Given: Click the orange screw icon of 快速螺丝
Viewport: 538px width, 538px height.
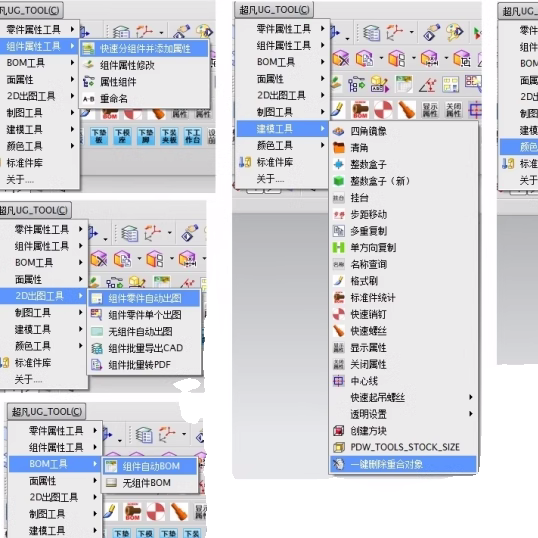Looking at the screenshot, I should point(339,331).
